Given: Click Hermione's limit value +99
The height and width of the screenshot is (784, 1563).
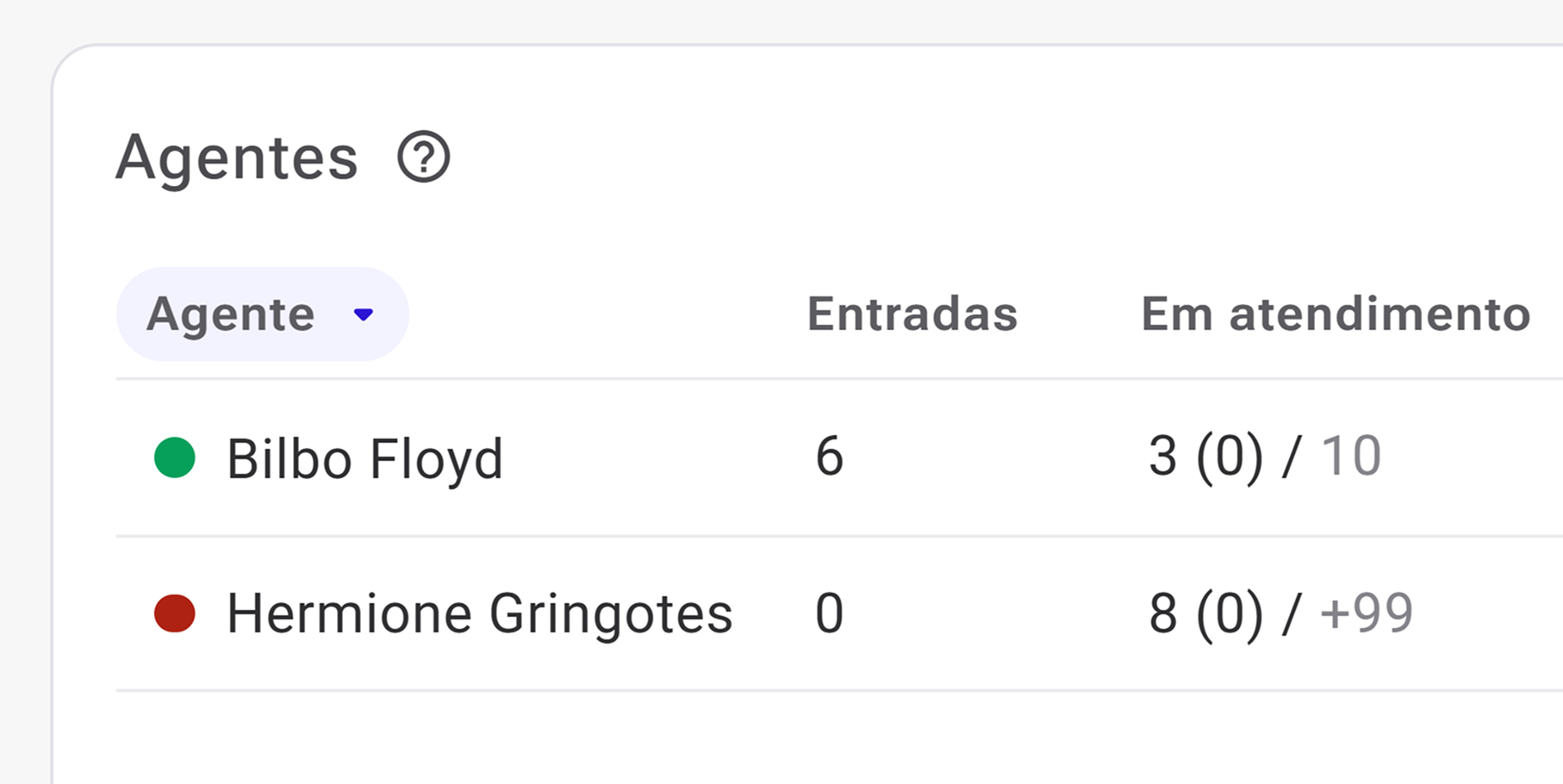Looking at the screenshot, I should pyautogui.click(x=1366, y=614).
